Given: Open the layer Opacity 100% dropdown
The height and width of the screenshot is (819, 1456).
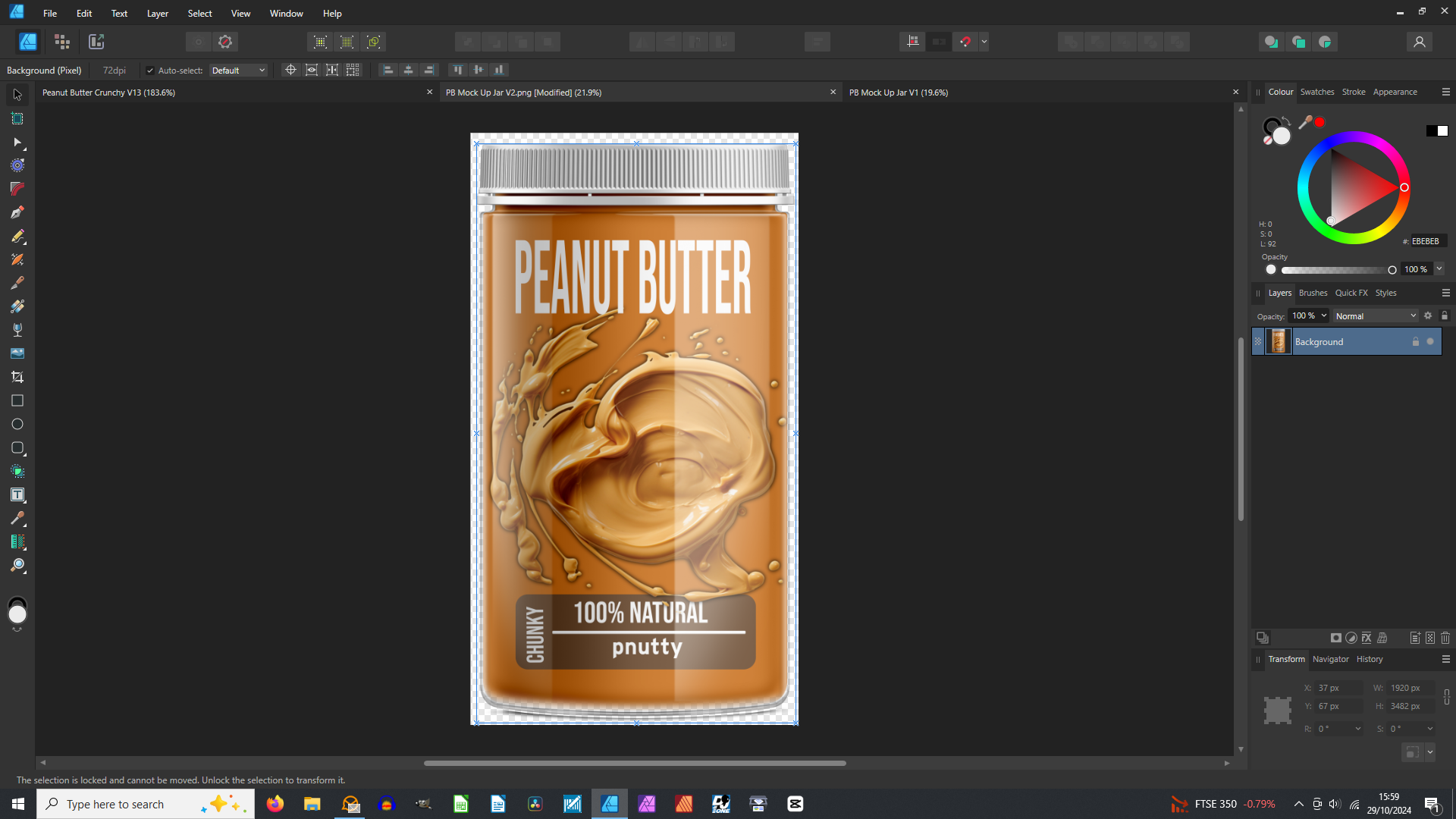Looking at the screenshot, I should pos(1324,315).
